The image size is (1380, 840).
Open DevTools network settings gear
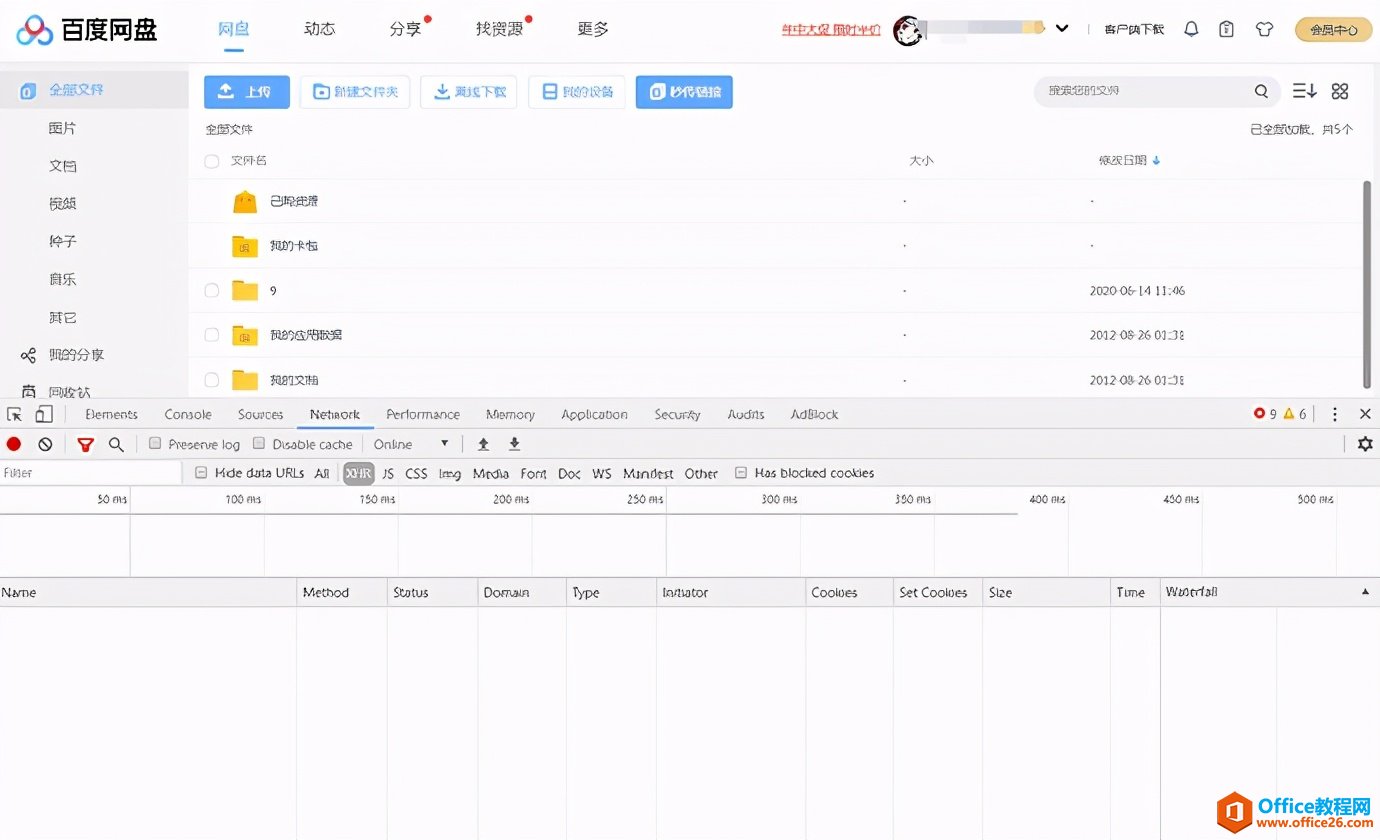point(1365,444)
